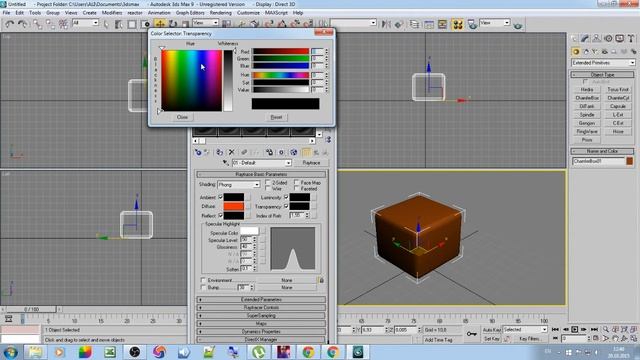Screen dimensions: 640x360
Task: Open the Motion command panel tab
Action: (x=608, y=38)
